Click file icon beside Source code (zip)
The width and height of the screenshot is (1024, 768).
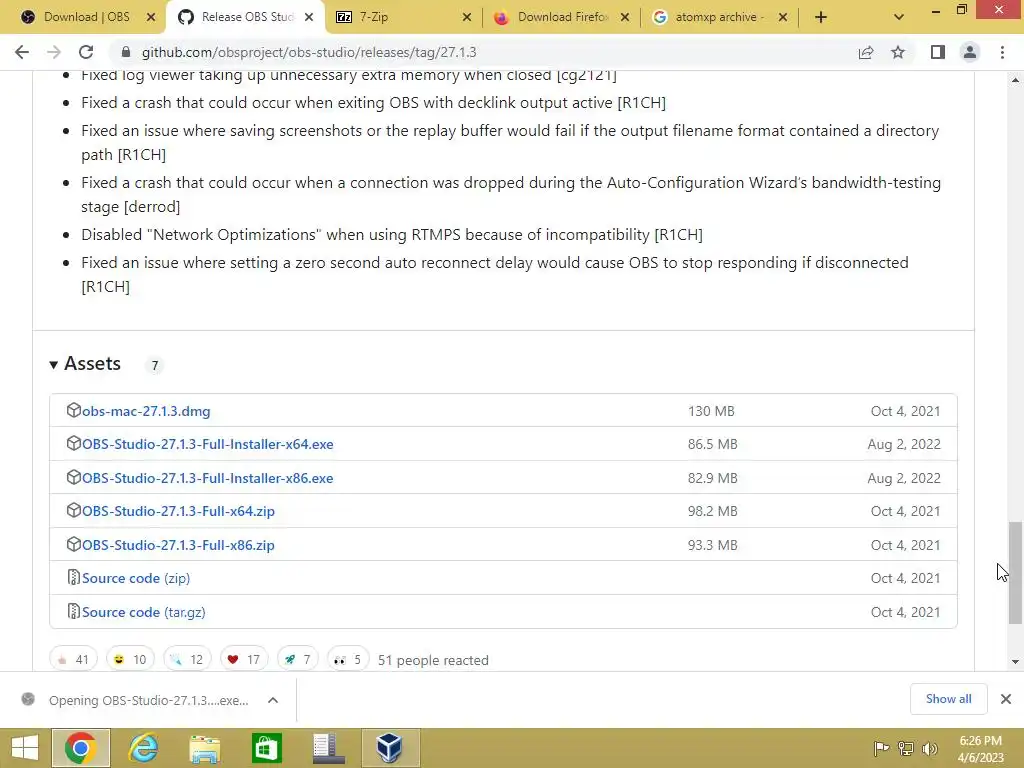tap(73, 577)
